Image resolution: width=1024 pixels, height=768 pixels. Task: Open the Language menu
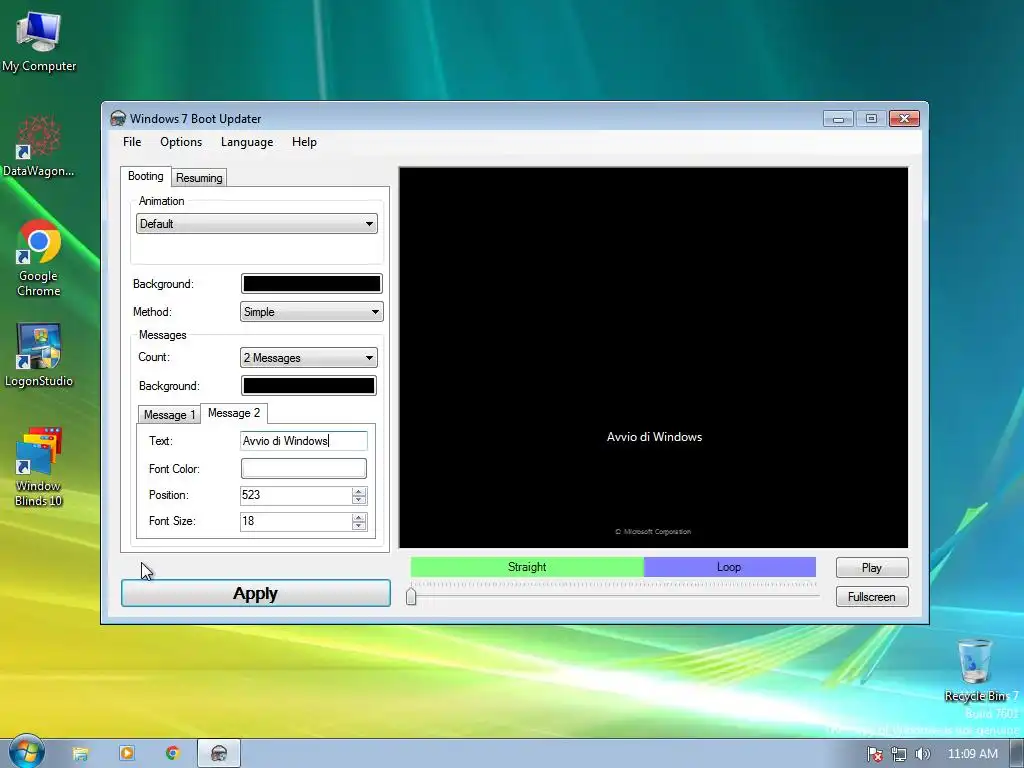pos(247,142)
